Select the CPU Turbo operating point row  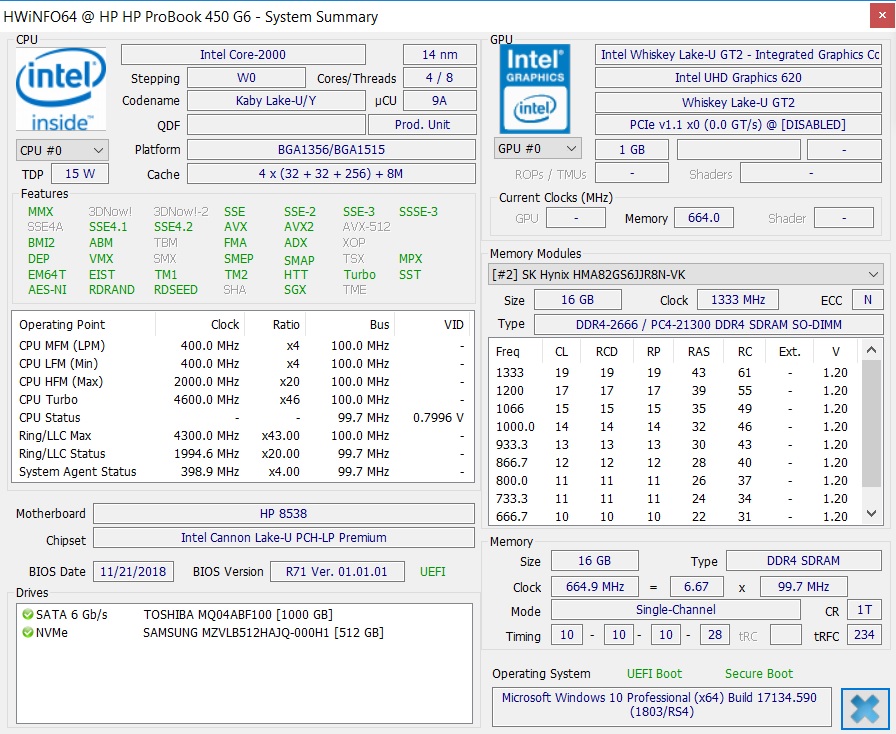243,400
